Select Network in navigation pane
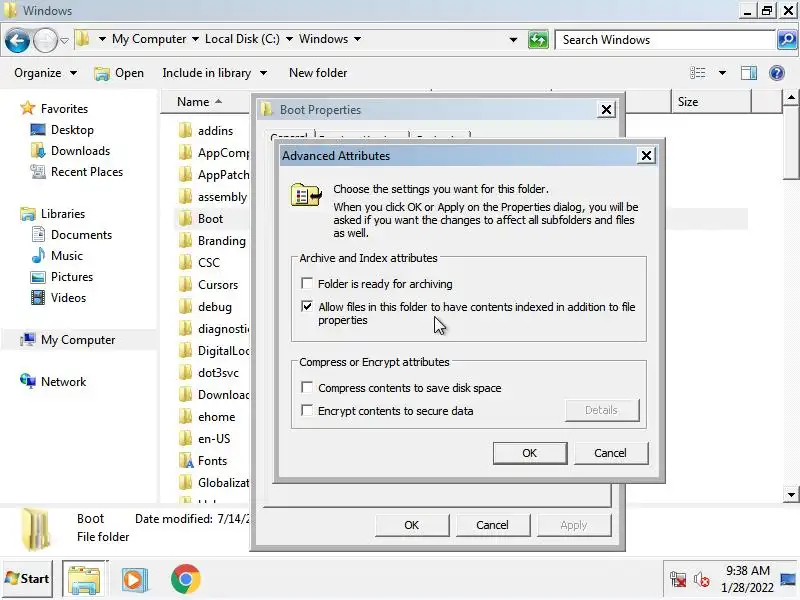Viewport: 800px width, 600px height. pyautogui.click(x=63, y=382)
